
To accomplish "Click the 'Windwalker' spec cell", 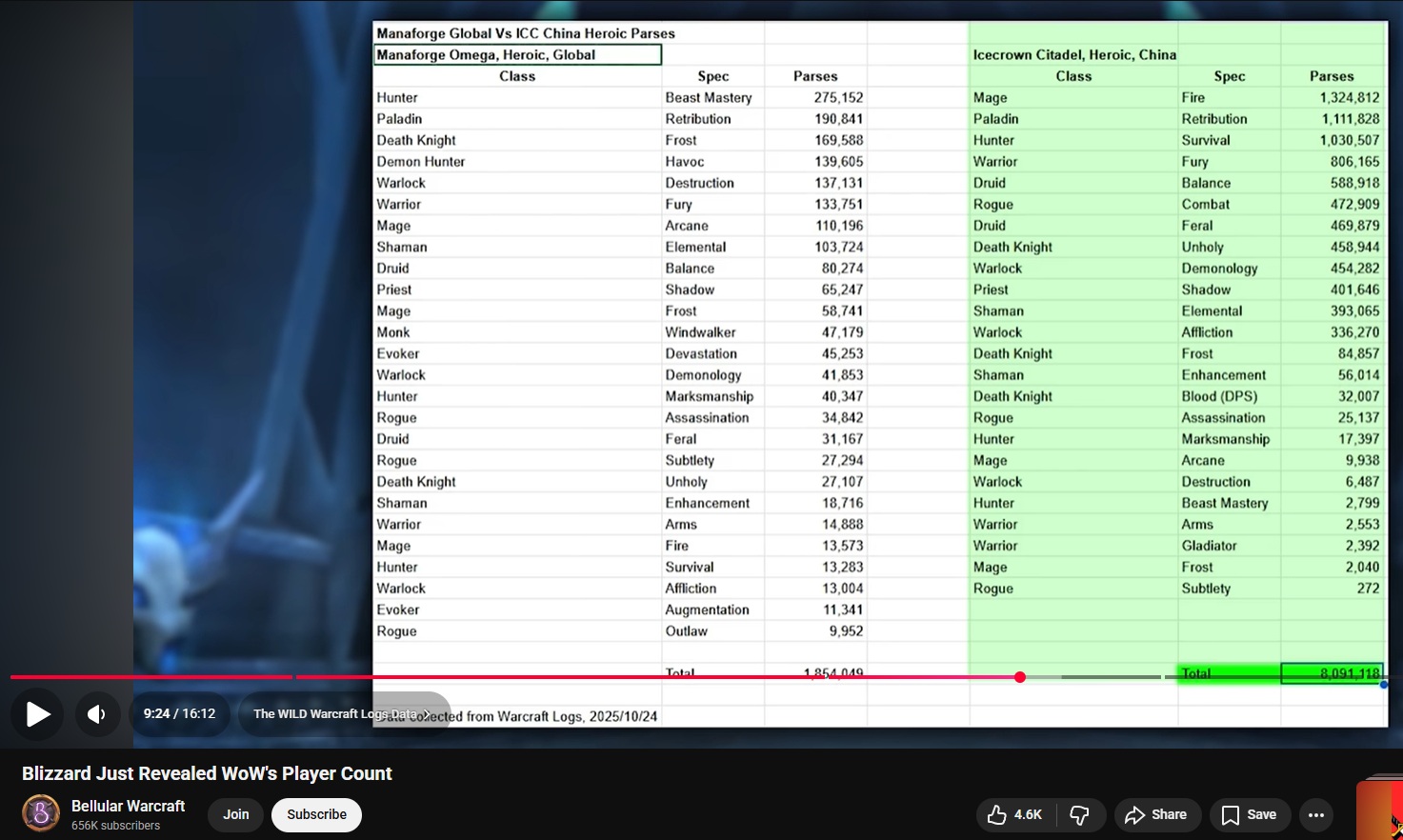I will 700,331.
